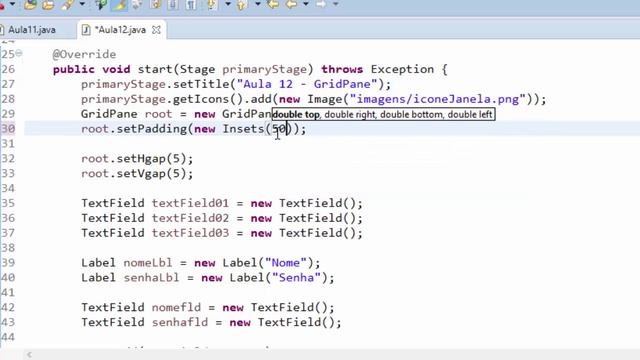
Task: Click the textField01 variable name
Action: click(190, 203)
